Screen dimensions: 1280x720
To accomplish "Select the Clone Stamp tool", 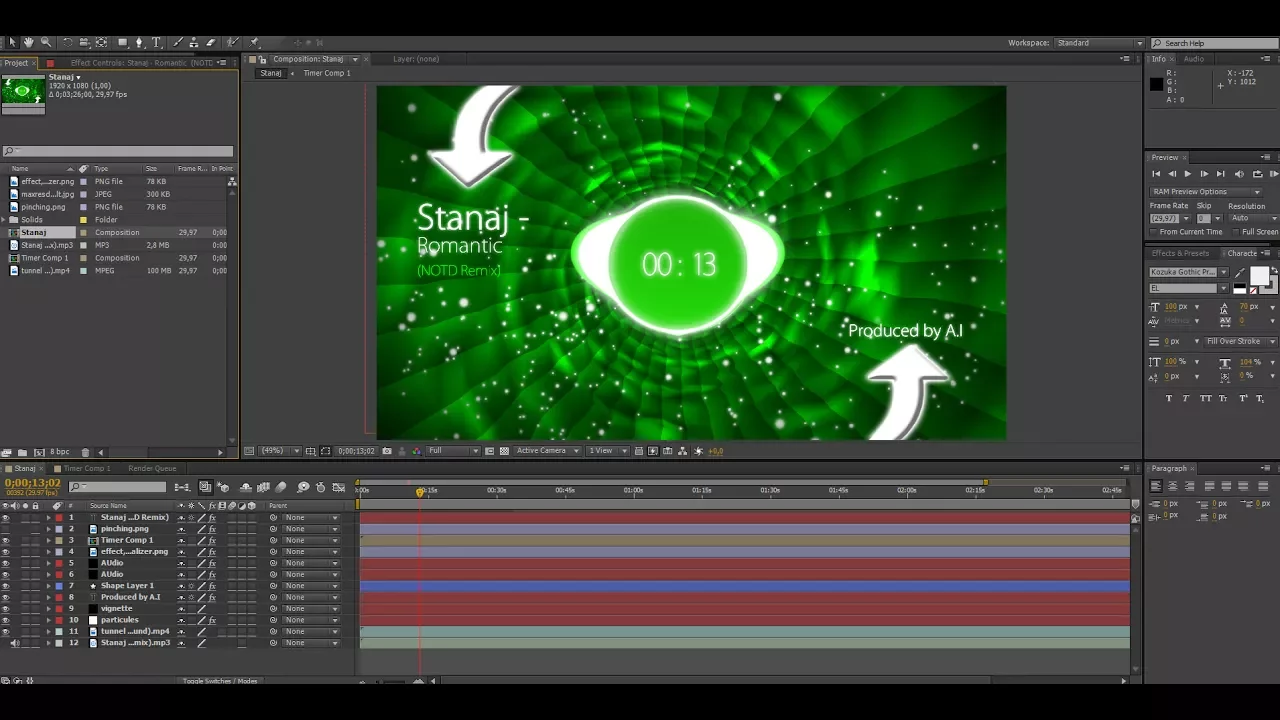I will [194, 43].
